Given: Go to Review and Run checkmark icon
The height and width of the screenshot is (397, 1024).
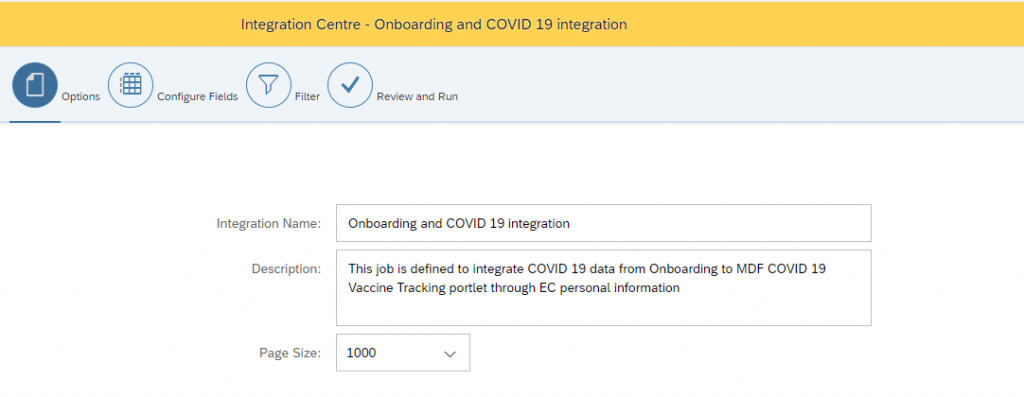Looking at the screenshot, I should [350, 85].
